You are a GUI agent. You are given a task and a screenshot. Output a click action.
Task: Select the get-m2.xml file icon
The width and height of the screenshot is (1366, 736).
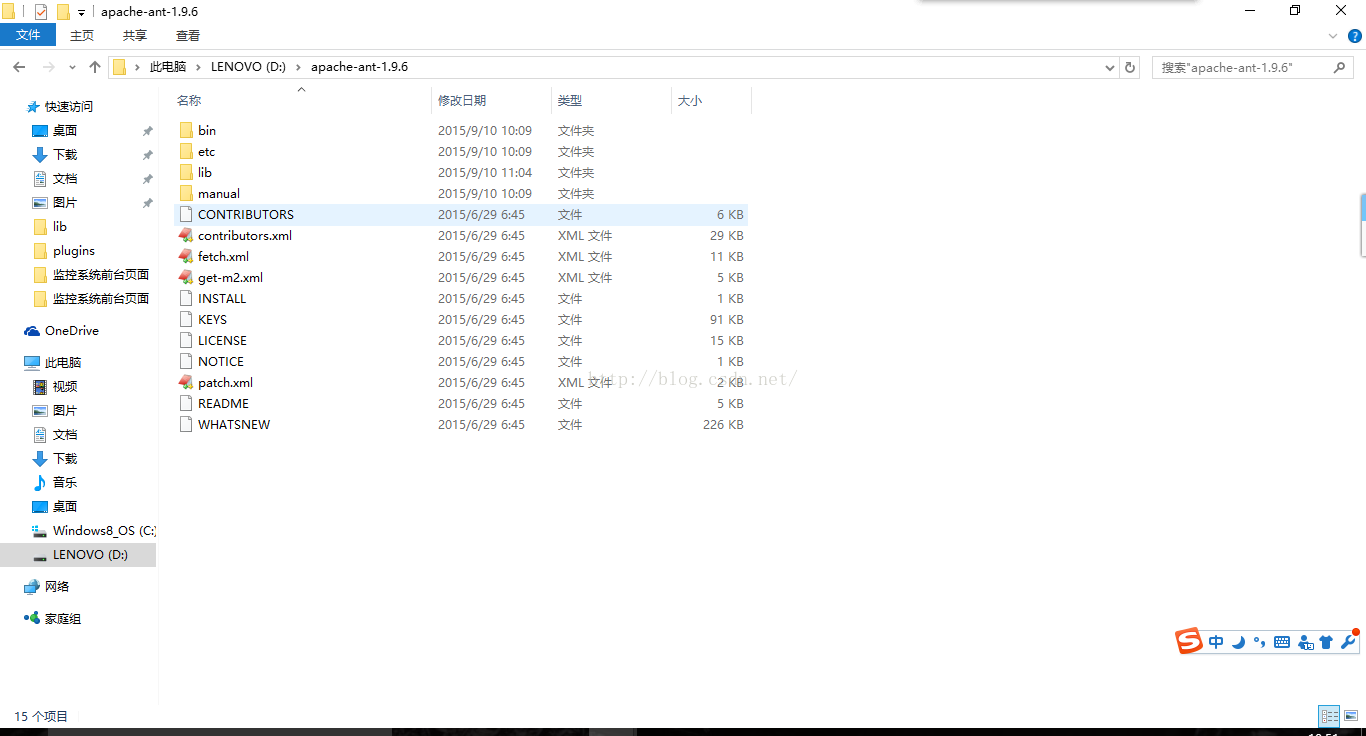[186, 278]
